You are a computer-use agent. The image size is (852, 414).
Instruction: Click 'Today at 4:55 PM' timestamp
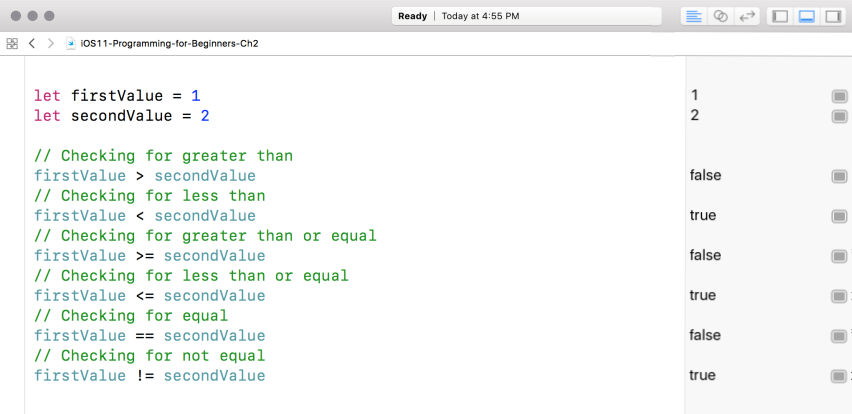pos(480,16)
